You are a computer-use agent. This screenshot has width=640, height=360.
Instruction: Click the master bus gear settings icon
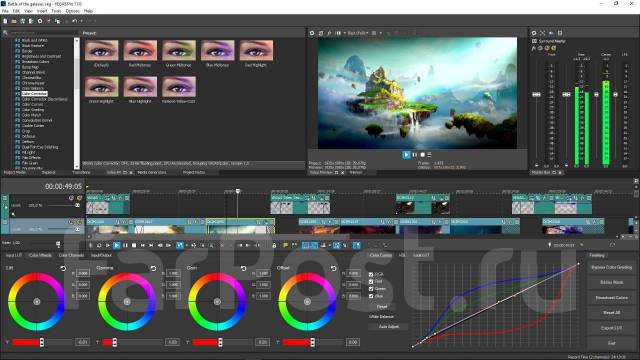533,33
